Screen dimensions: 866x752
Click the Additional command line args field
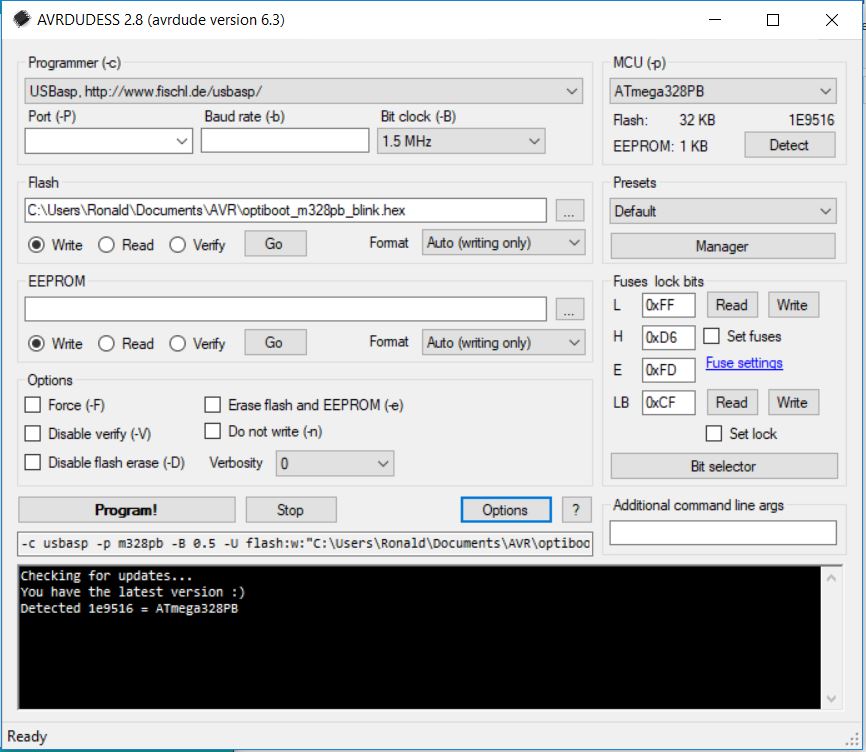722,533
